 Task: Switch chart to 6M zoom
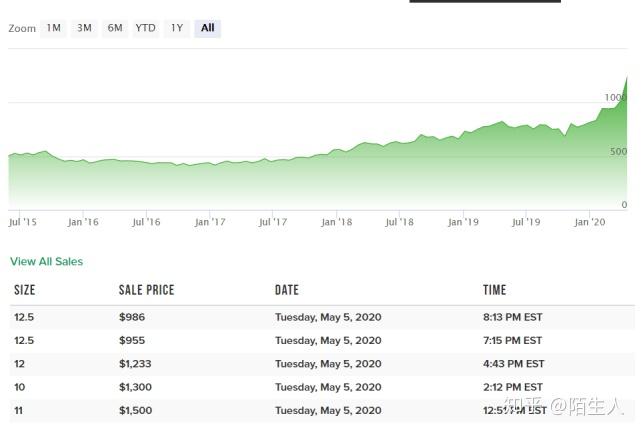[x=115, y=28]
